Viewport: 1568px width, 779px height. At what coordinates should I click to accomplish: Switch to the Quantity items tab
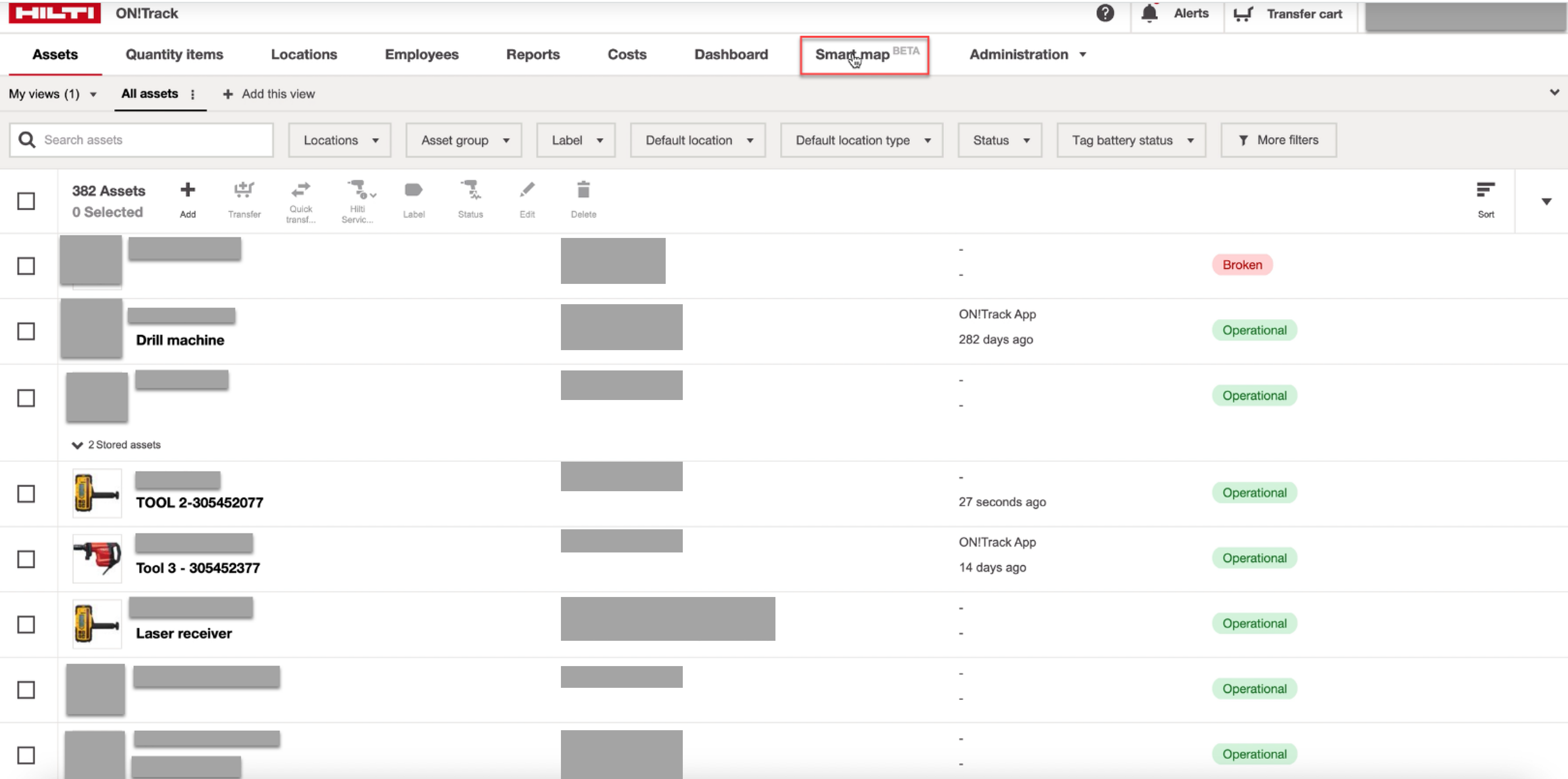(x=174, y=54)
